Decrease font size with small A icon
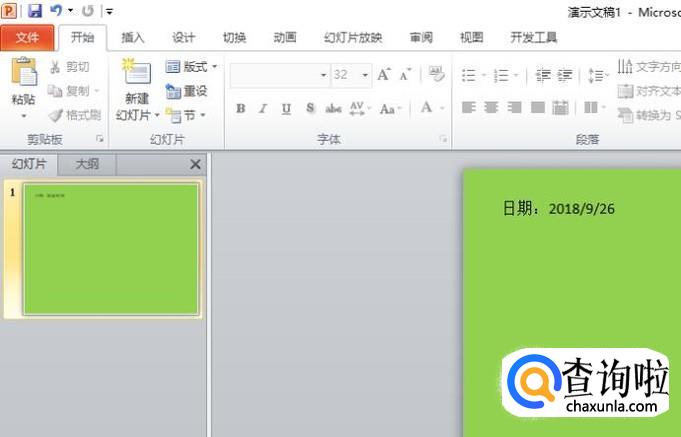681x437 pixels. pyautogui.click(x=405, y=75)
